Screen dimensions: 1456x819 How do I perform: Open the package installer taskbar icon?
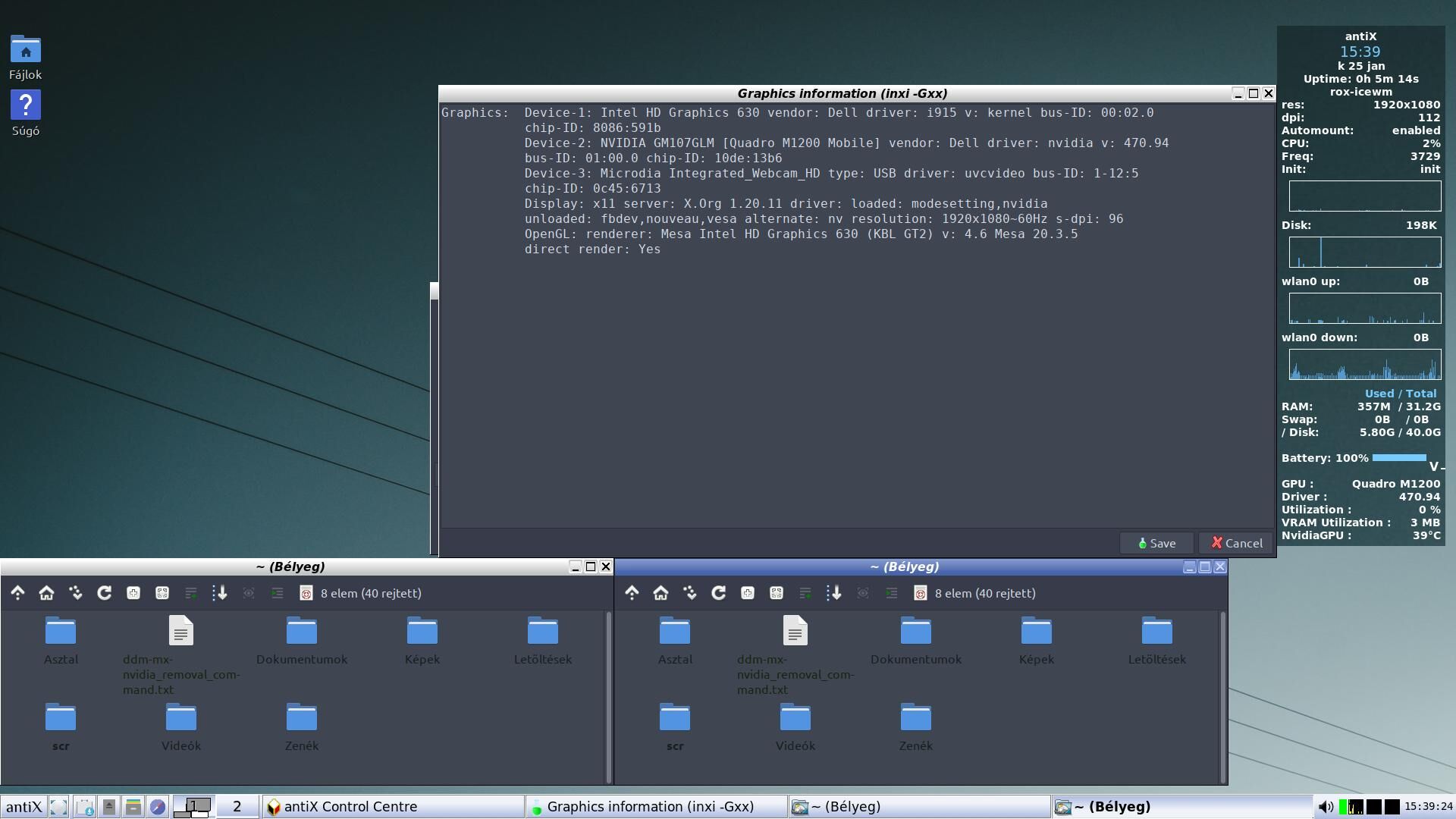click(x=85, y=807)
